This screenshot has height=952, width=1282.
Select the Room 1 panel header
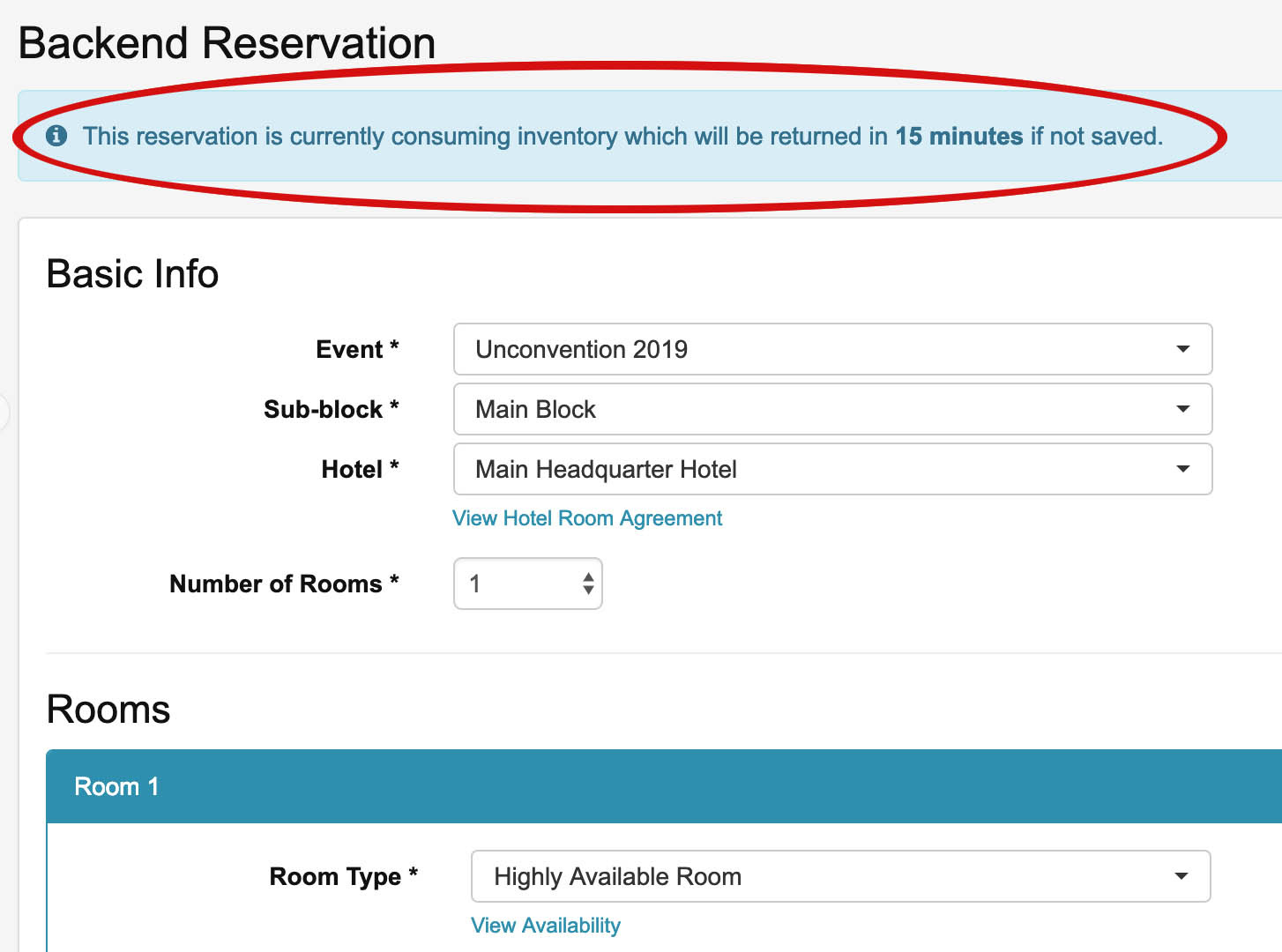pyautogui.click(x=664, y=786)
